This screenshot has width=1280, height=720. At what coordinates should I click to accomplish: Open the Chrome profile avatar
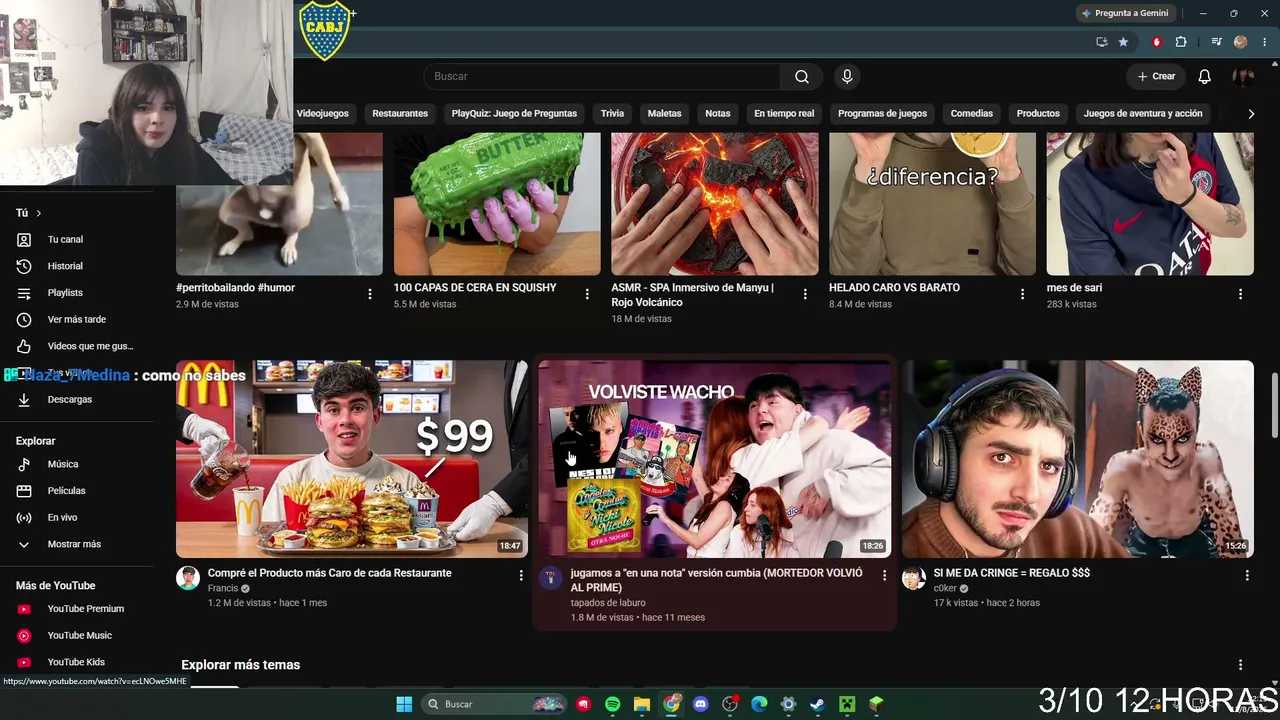pyautogui.click(x=1241, y=42)
